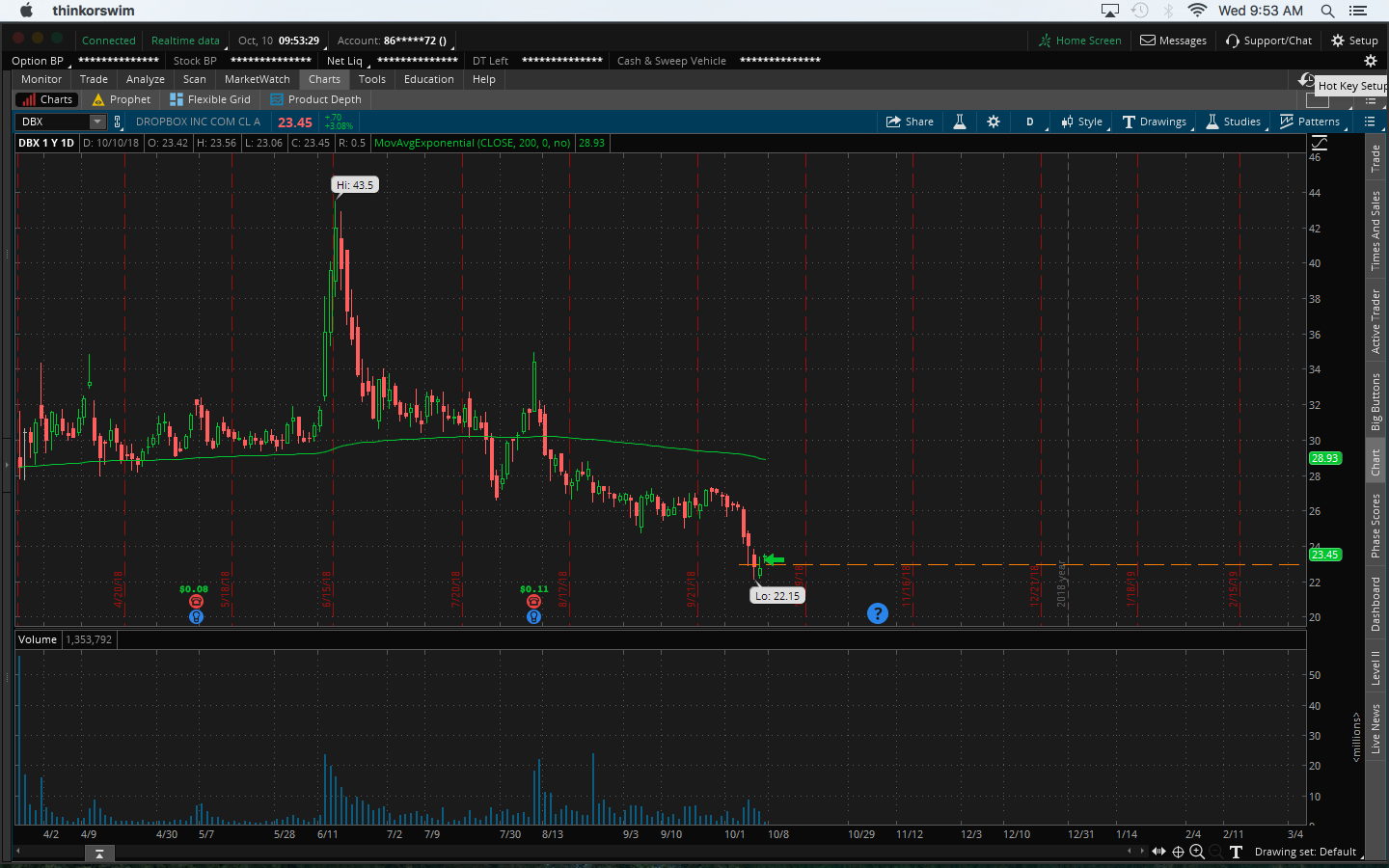Viewport: 1389px width, 868px height.
Task: Open Support/Chat link
Action: point(1268,41)
